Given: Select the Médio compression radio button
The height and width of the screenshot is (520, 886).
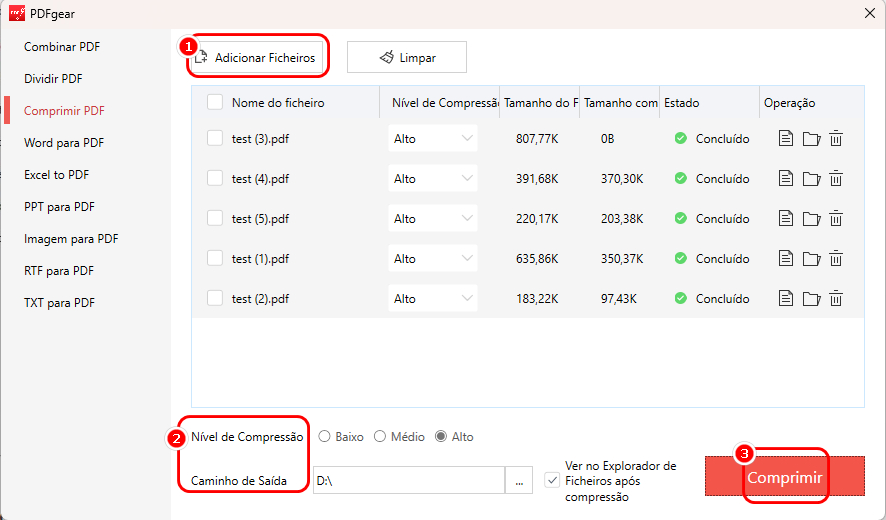Looking at the screenshot, I should coord(380,437).
